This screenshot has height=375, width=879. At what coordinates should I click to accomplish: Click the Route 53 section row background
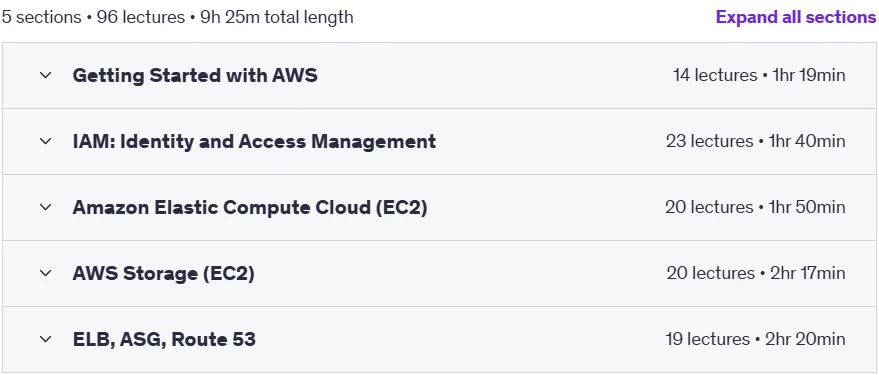tap(439, 340)
